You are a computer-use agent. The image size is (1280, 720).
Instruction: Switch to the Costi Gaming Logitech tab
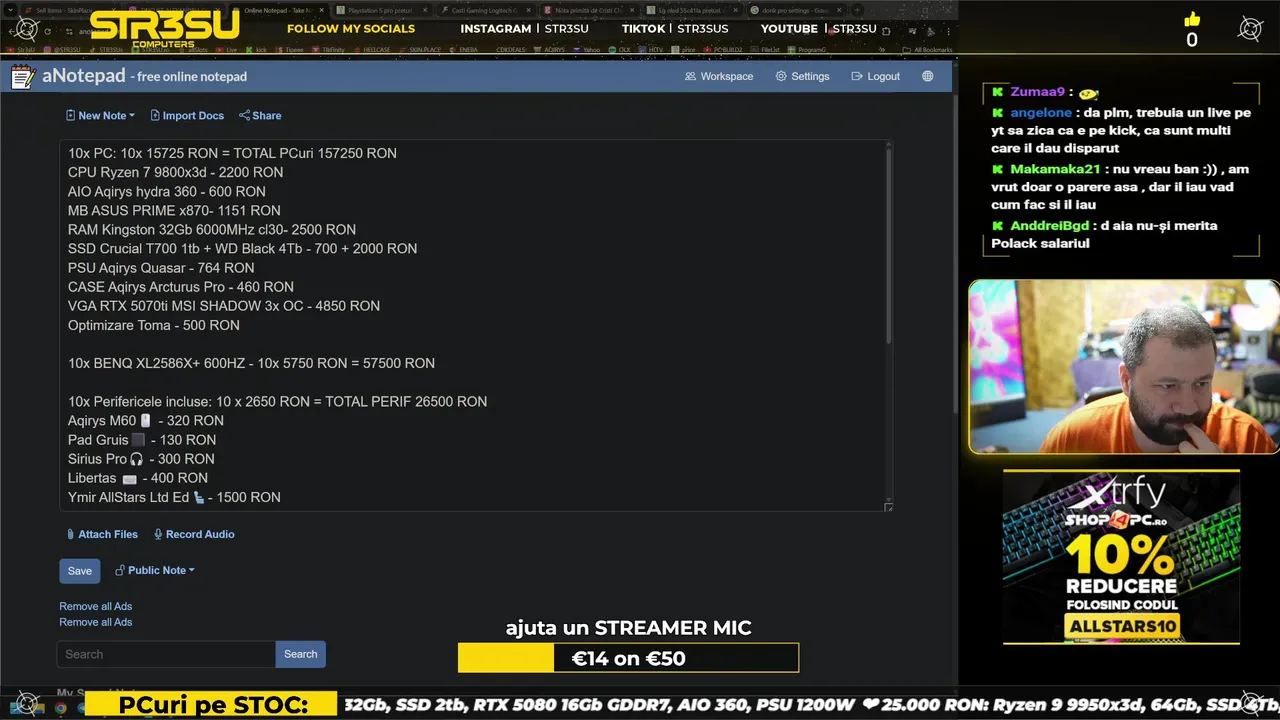coord(487,10)
